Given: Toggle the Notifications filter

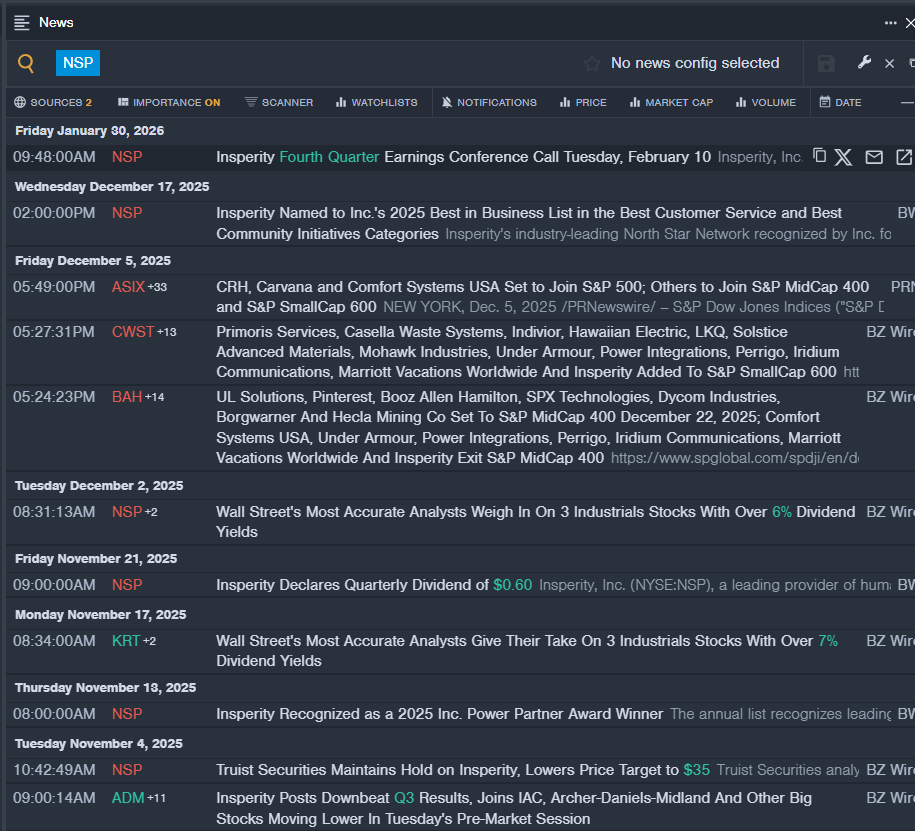Looking at the screenshot, I should (x=489, y=102).
